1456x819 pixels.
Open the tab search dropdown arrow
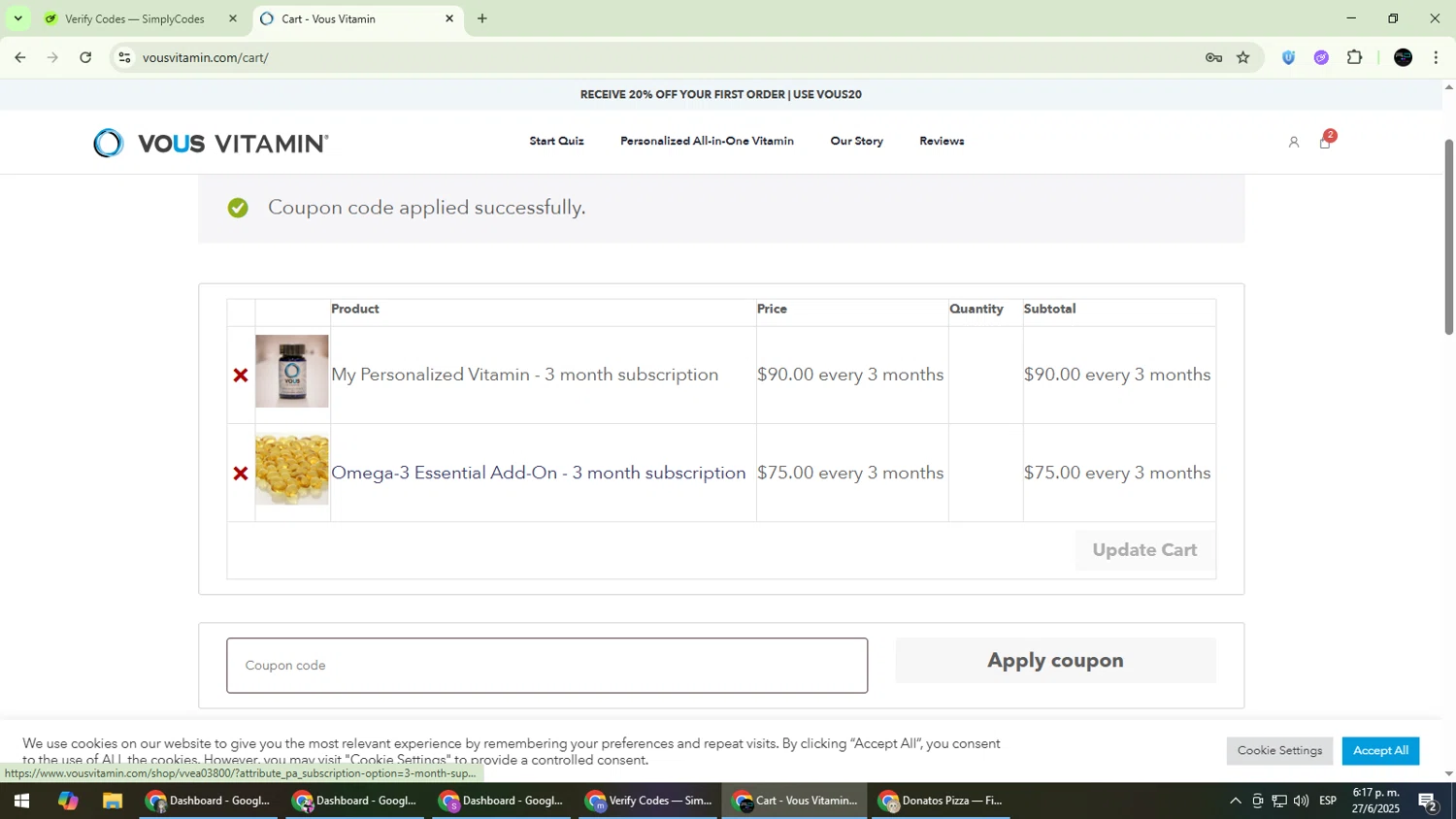pyautogui.click(x=17, y=18)
